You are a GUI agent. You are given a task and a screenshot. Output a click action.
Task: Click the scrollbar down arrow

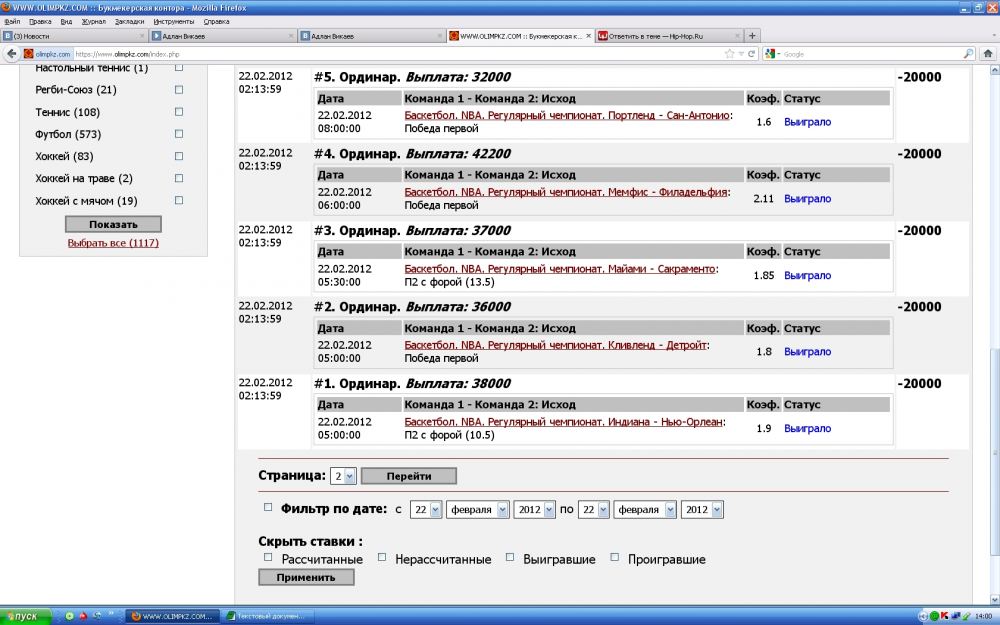[994, 599]
